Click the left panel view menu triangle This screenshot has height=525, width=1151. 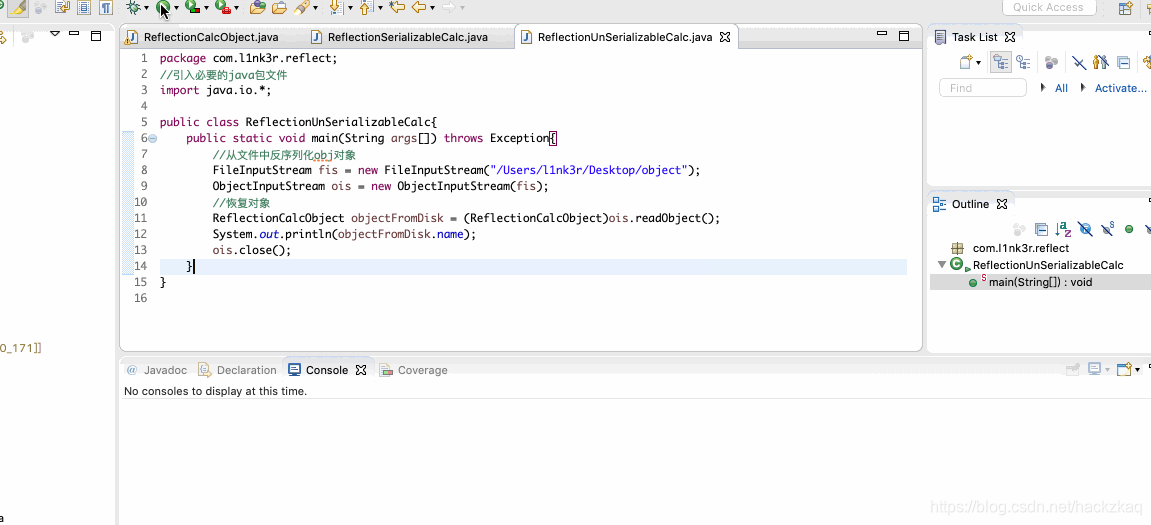pos(55,34)
